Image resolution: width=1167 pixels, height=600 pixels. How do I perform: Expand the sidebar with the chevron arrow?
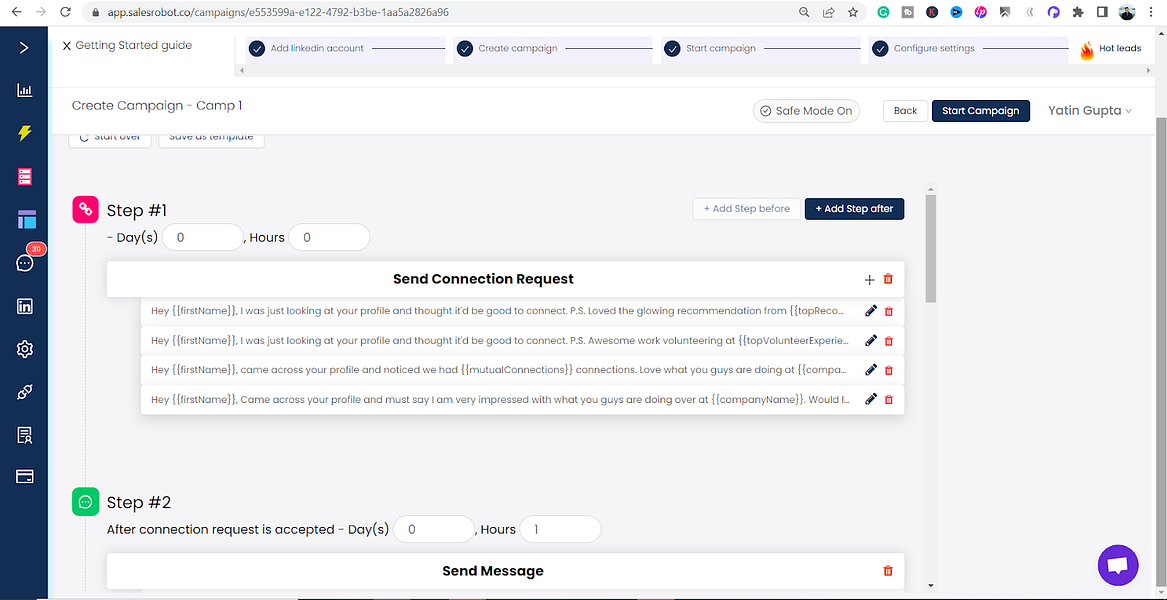25,48
